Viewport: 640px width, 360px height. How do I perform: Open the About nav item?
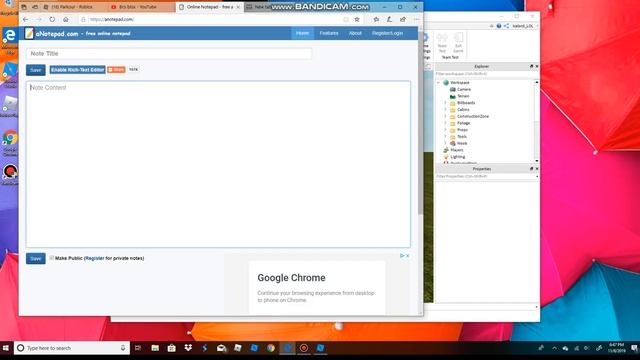point(355,33)
